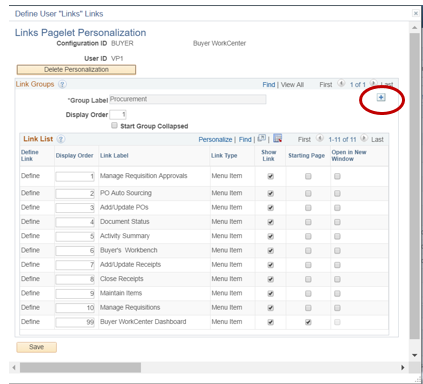Screen dimensions: 423x384
Task: Click Last link in Link List navigation
Action: [377, 140]
